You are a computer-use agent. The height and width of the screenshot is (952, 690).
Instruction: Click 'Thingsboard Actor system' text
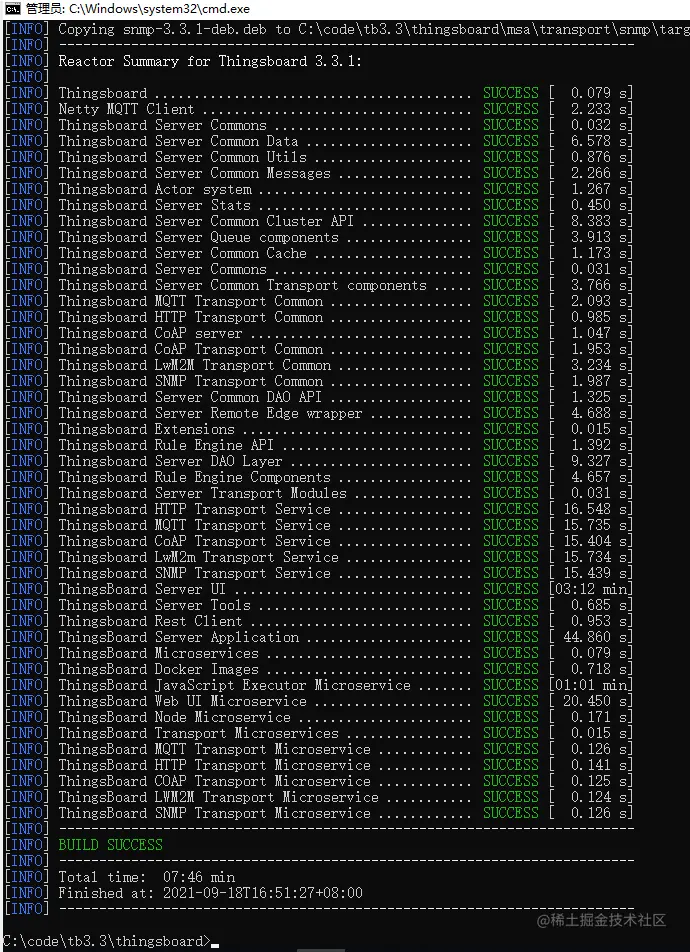tap(155, 189)
